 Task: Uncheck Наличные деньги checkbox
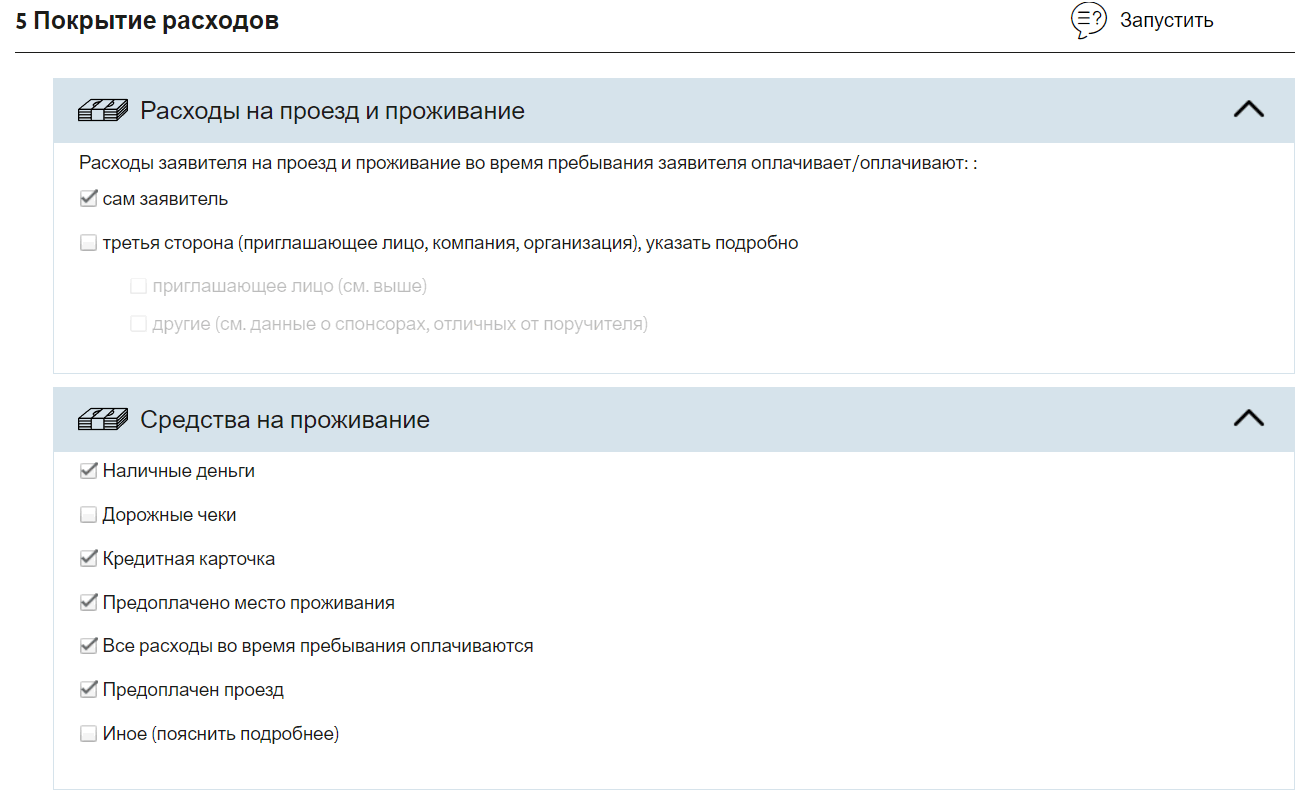tap(88, 471)
